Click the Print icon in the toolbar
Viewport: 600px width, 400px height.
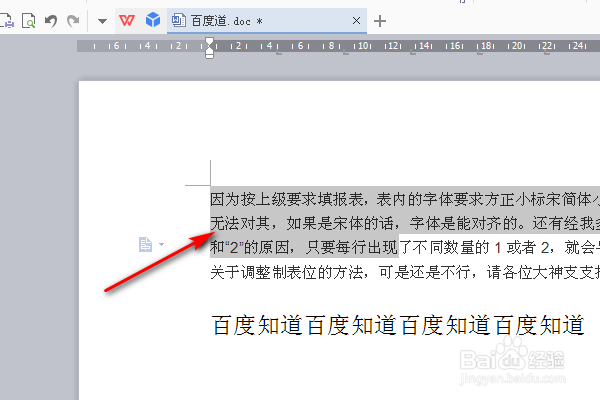click(7, 21)
